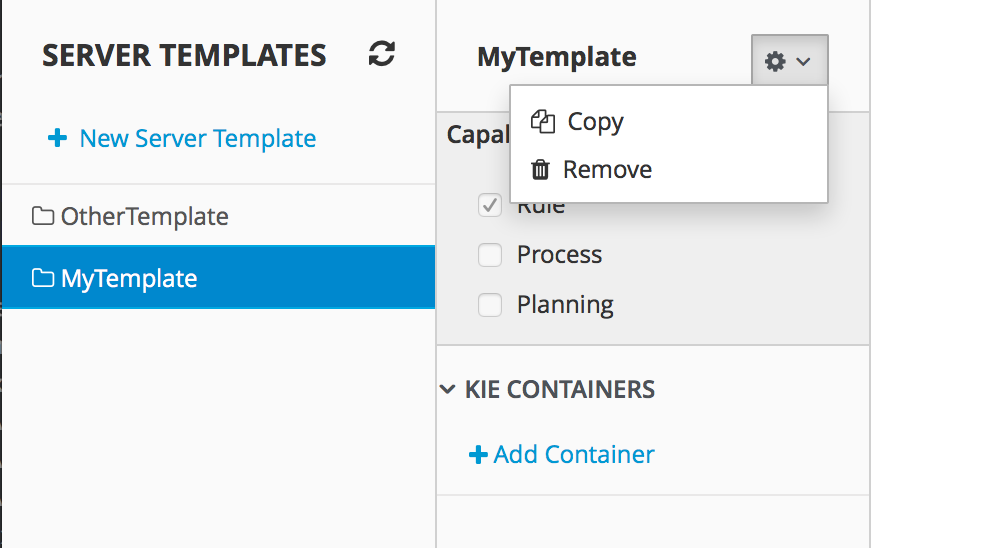Click the trash can icon in the menu

point(541,170)
